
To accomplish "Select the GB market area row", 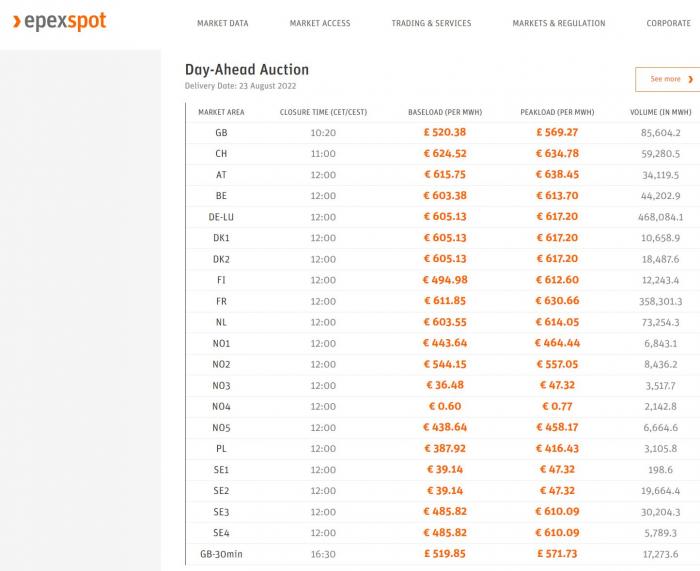I will (443, 133).
